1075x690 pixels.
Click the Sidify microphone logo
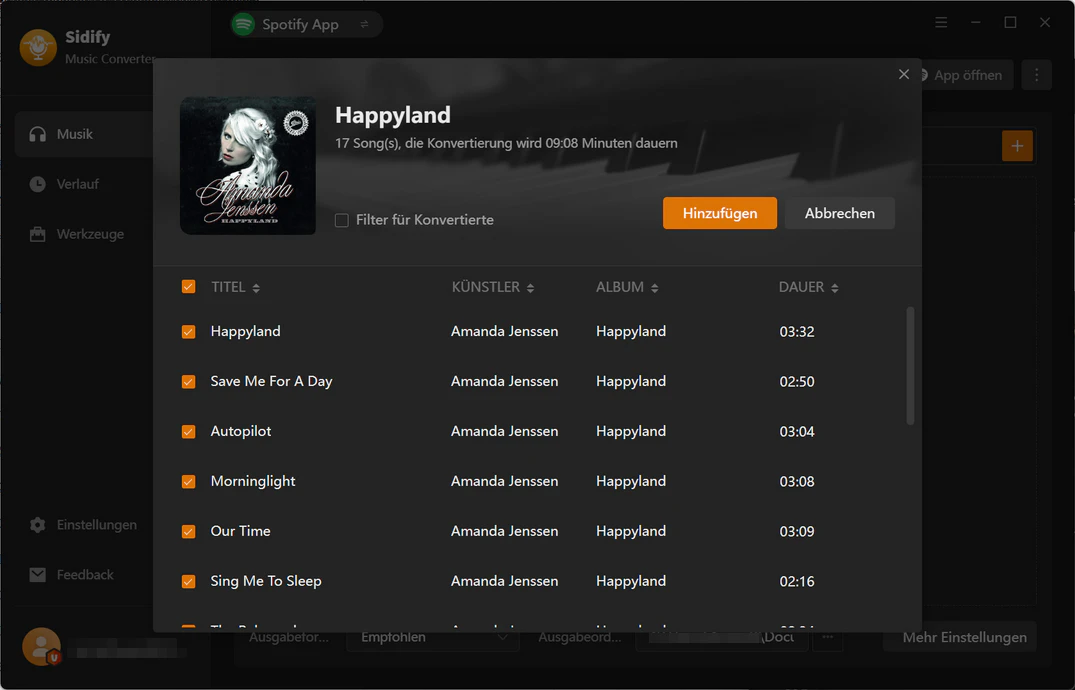(38, 47)
